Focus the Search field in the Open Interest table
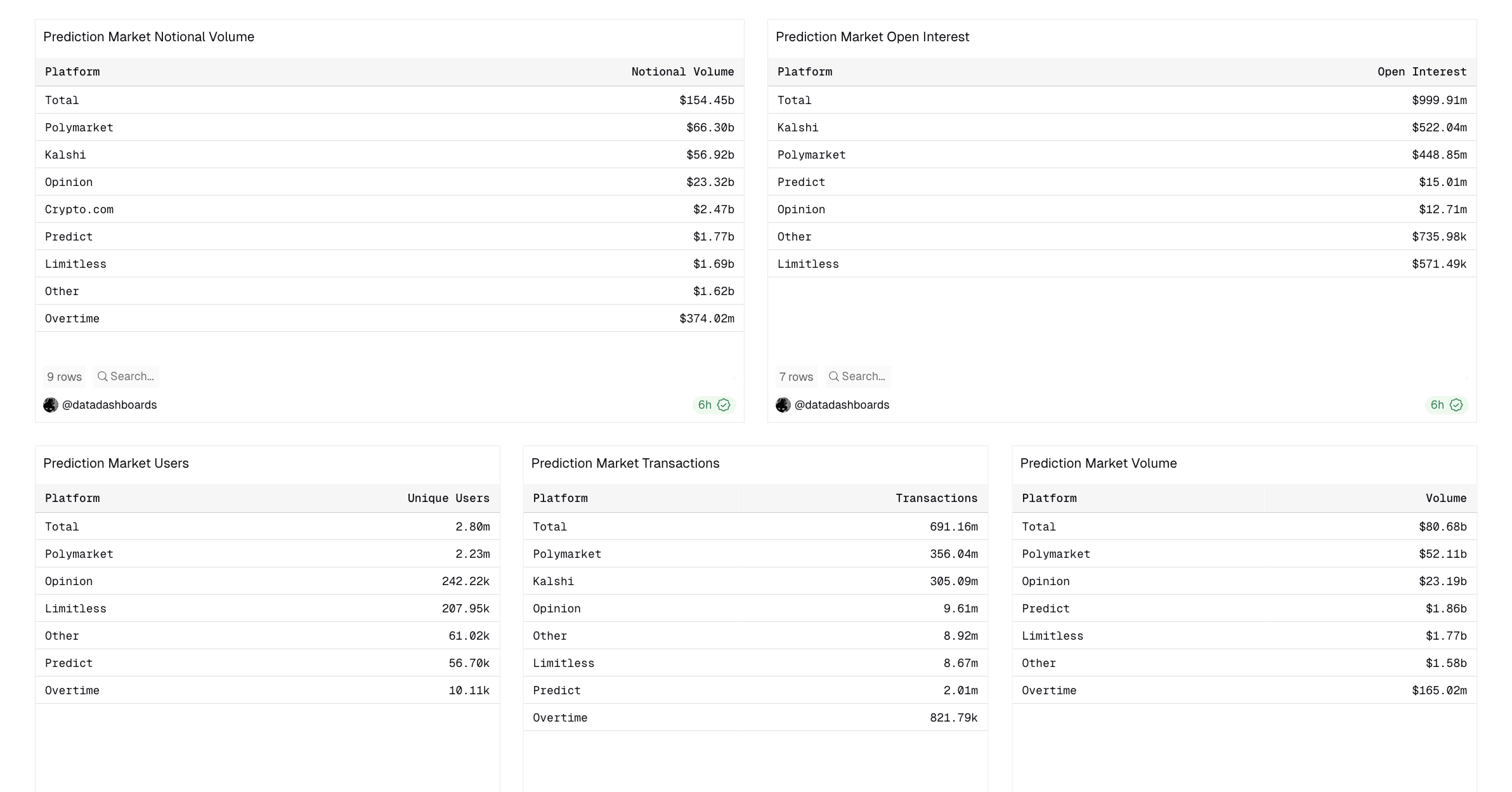1512x792 pixels. point(863,376)
